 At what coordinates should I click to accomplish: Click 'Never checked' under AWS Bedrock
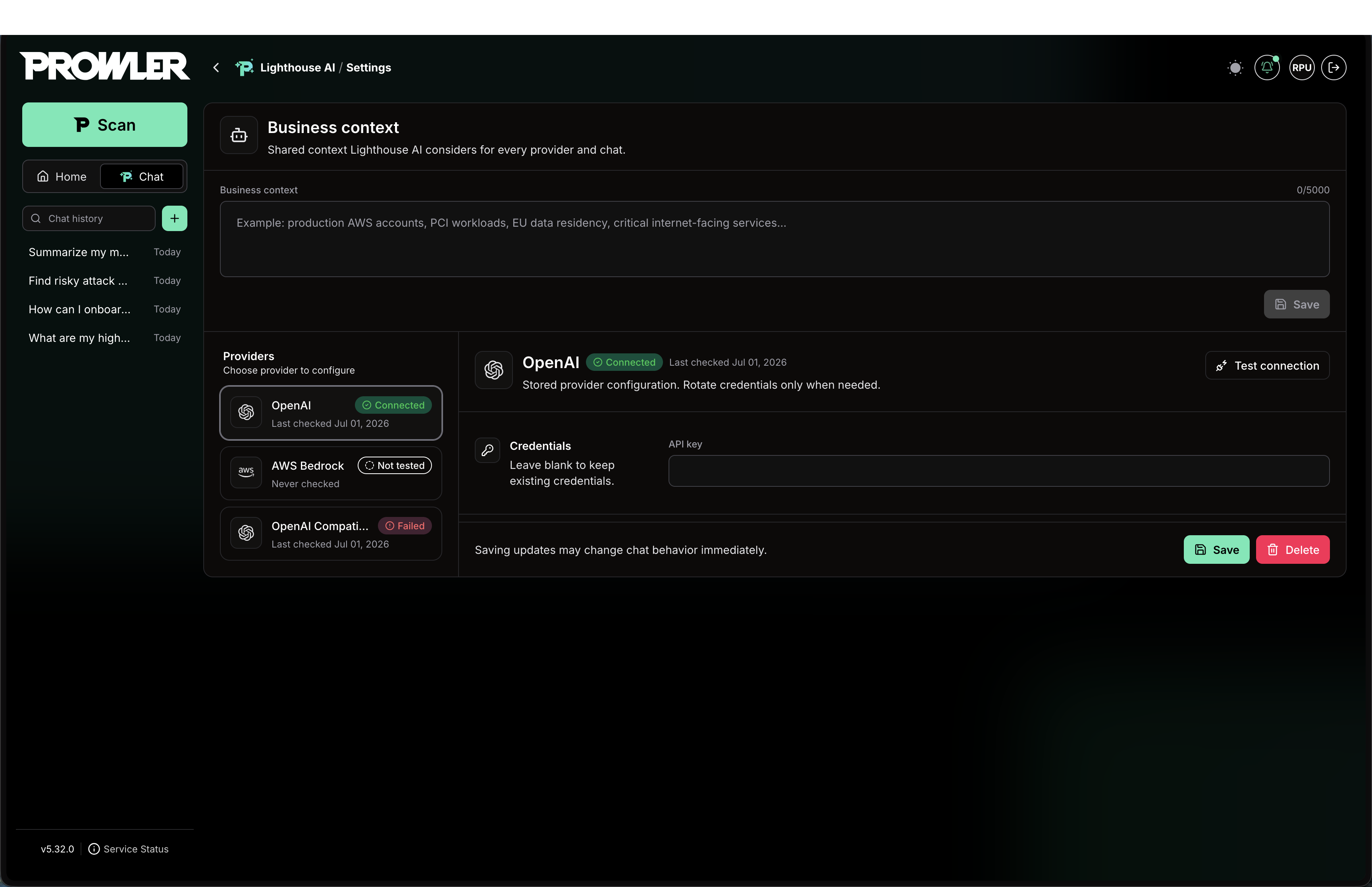[x=305, y=484]
